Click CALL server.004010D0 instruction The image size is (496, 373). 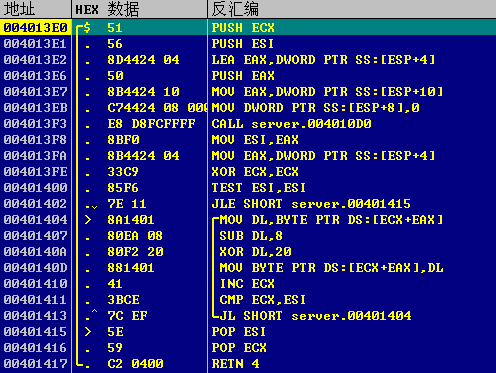click(x=291, y=124)
